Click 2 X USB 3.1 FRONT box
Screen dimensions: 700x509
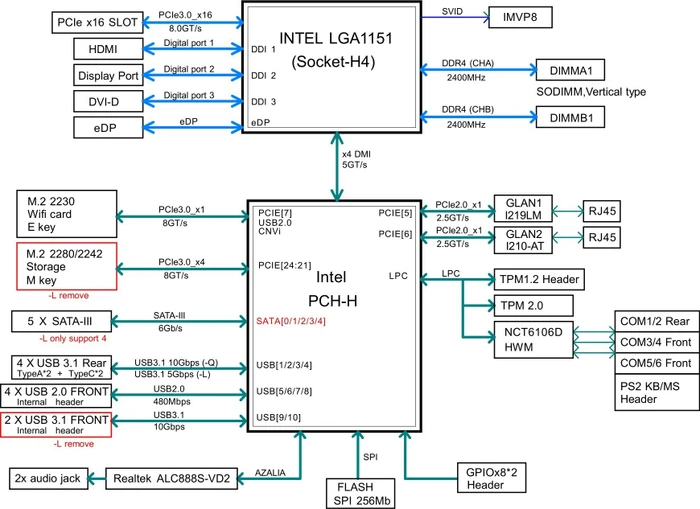click(56, 425)
